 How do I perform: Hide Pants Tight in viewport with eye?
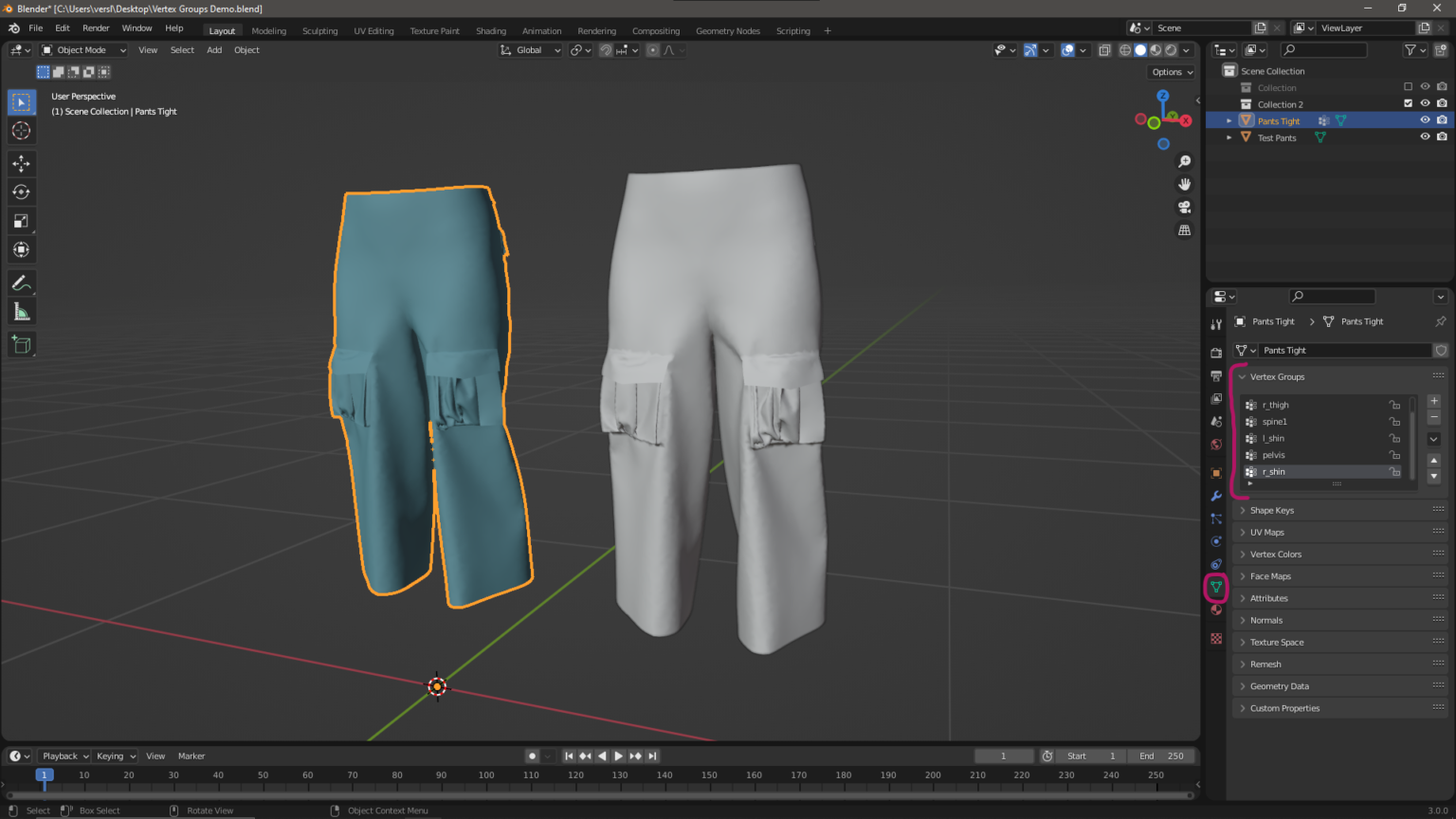[1425, 120]
